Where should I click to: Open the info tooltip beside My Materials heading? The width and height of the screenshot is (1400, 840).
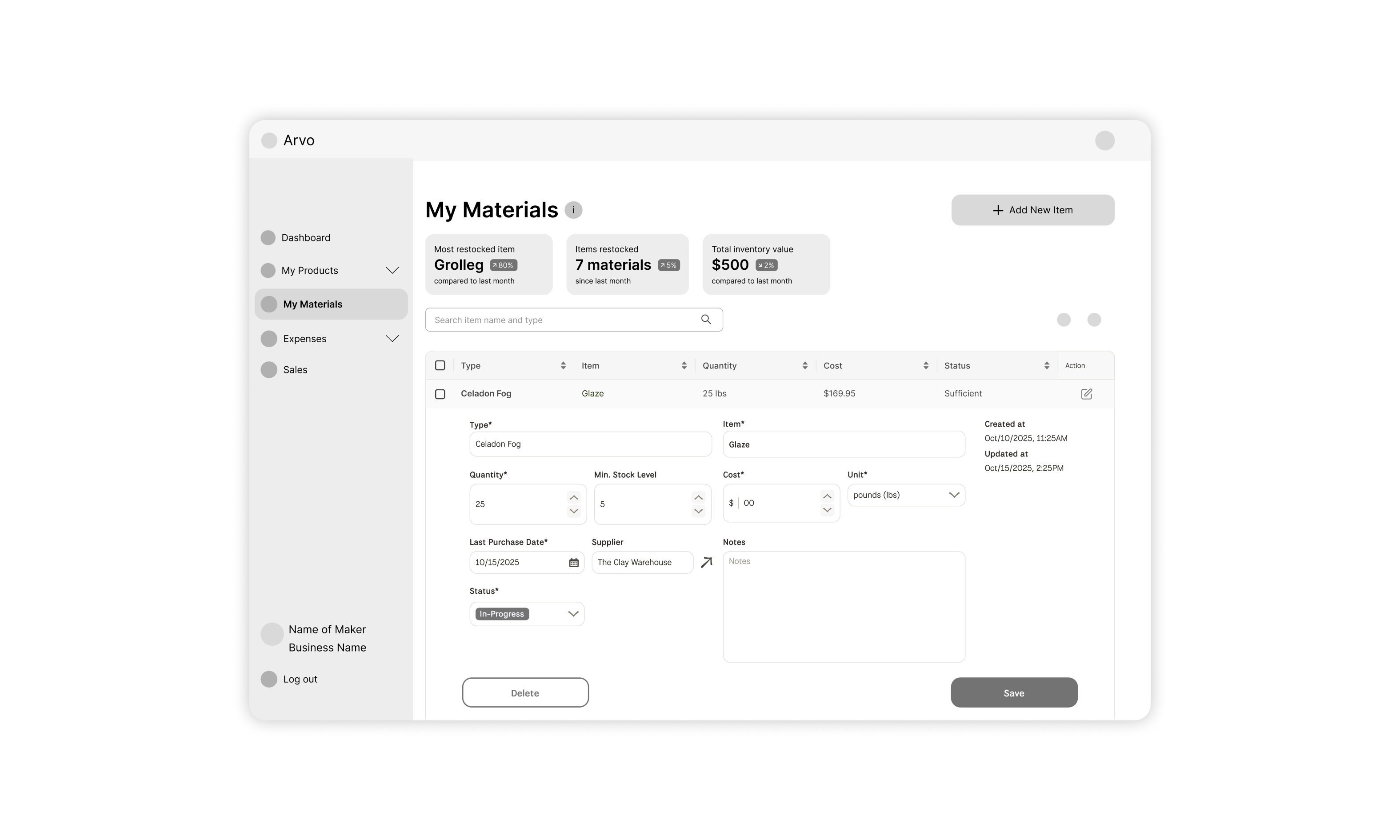pyautogui.click(x=573, y=210)
